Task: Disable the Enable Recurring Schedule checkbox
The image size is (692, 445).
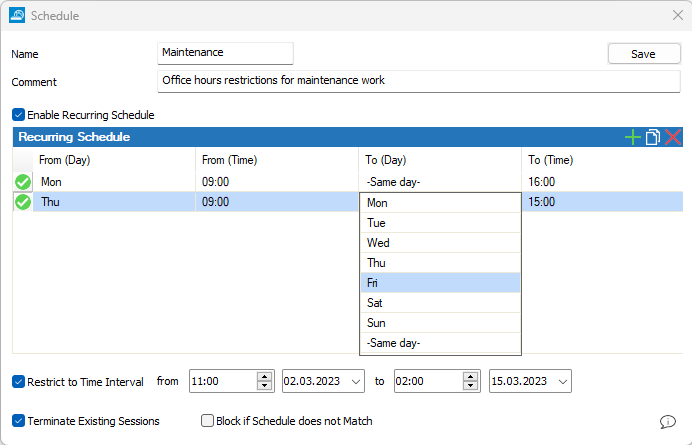Action: click(x=18, y=115)
